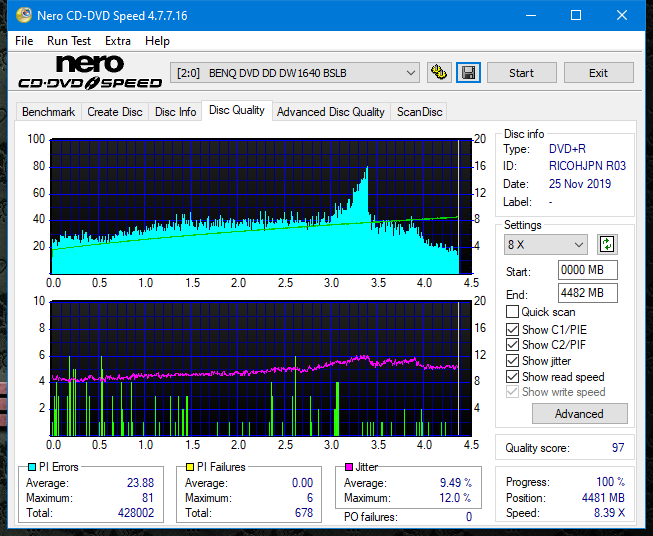Screen dimensions: 653x536
Task: Click PI Errors total 428002
Action: pos(136,513)
